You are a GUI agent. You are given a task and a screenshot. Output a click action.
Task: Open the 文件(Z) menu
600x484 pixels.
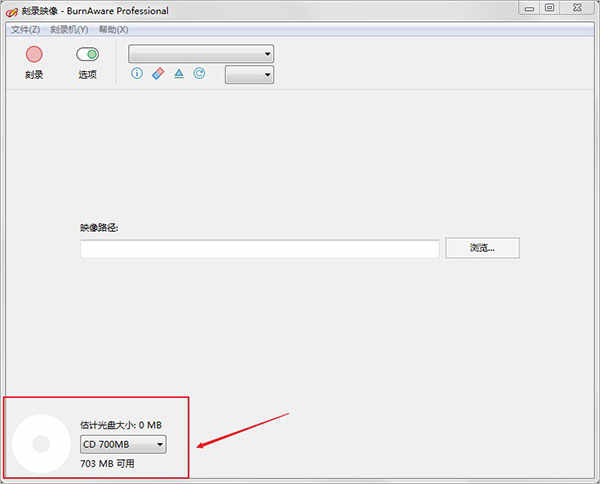click(25, 29)
